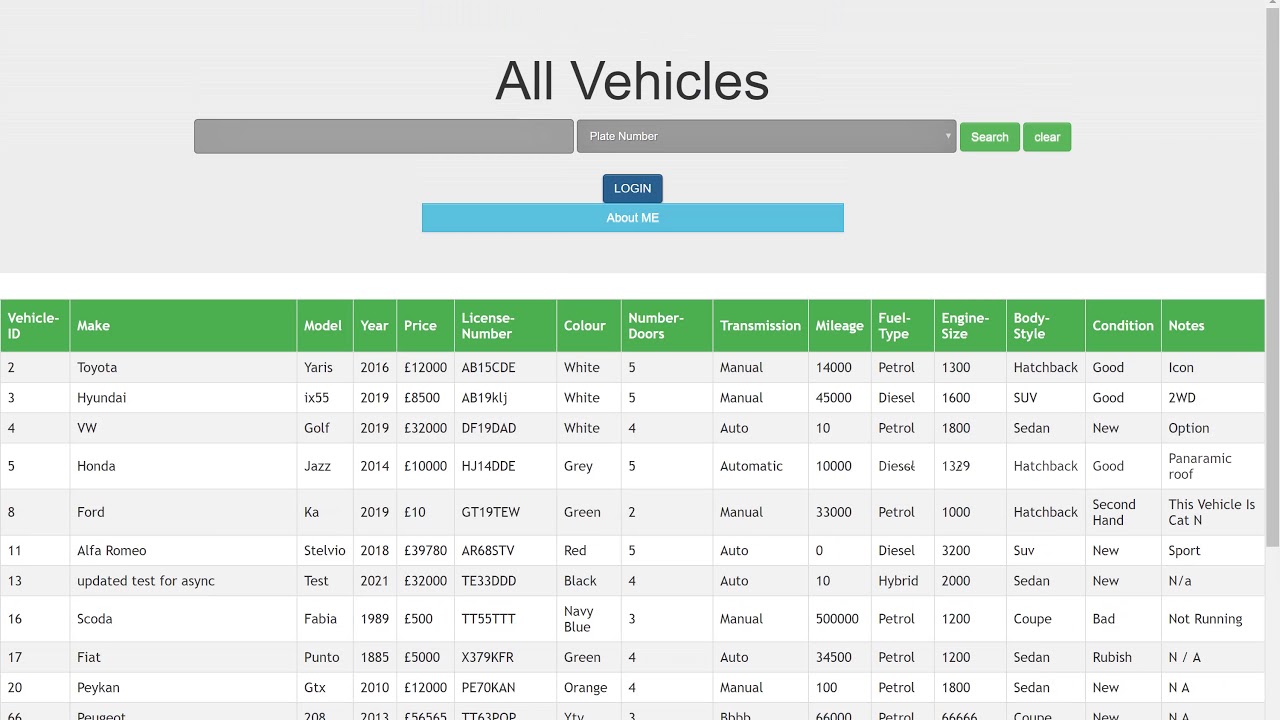
Task: Click the Model column header
Action: 325,326
